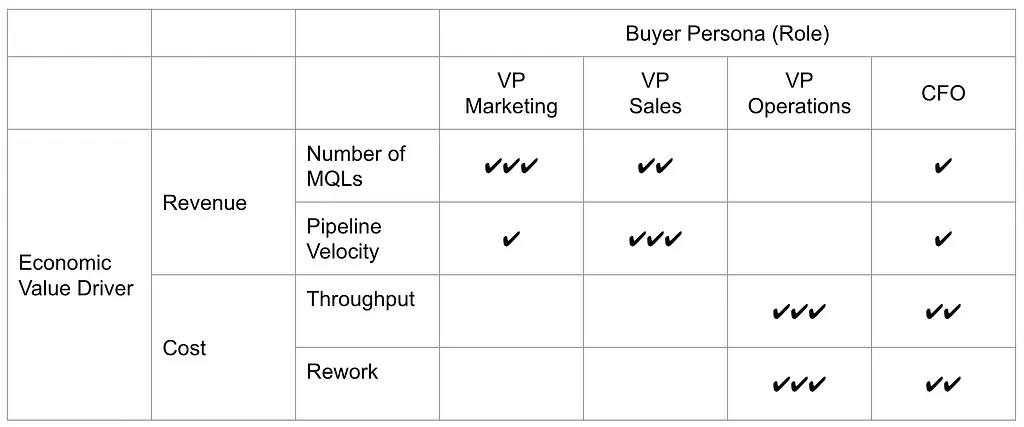
Task: Select the VP Operations column header
Action: (x=799, y=93)
